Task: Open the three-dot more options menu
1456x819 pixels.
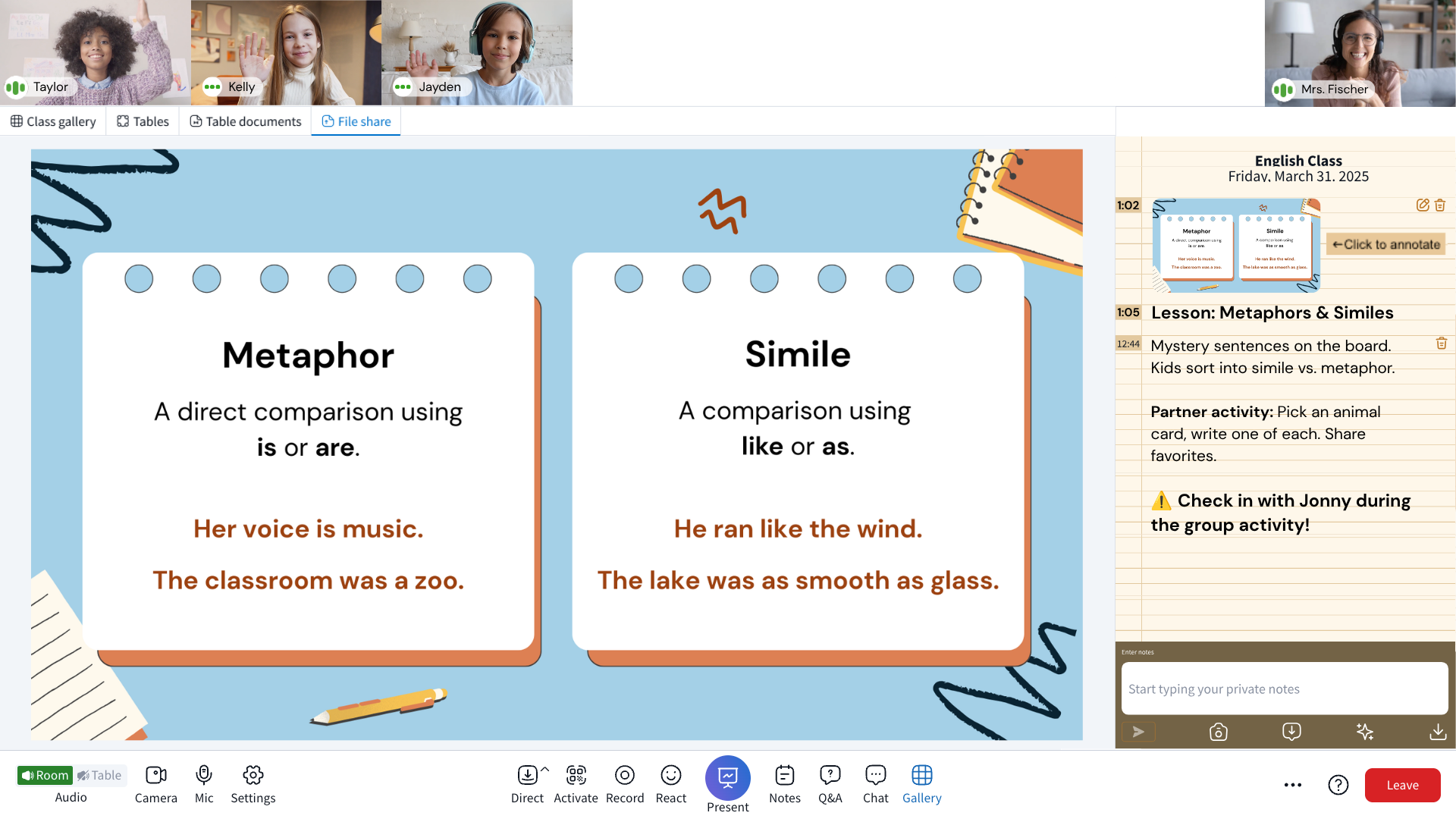Action: tap(1293, 785)
